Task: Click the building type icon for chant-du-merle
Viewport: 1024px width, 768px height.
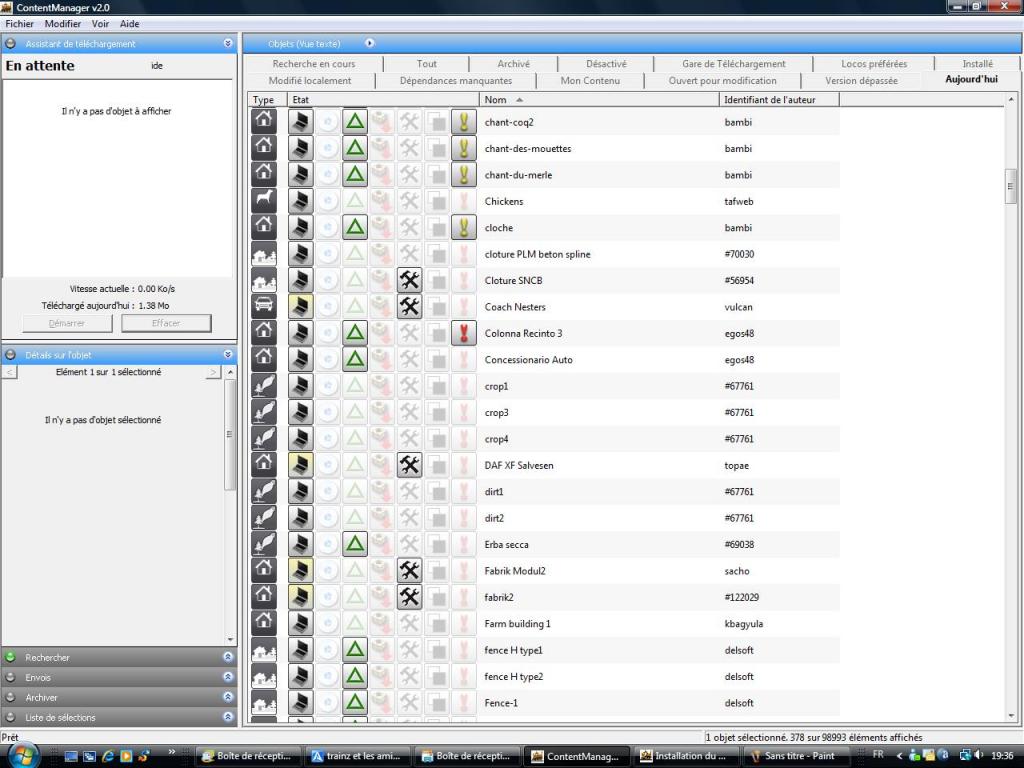Action: [264, 174]
